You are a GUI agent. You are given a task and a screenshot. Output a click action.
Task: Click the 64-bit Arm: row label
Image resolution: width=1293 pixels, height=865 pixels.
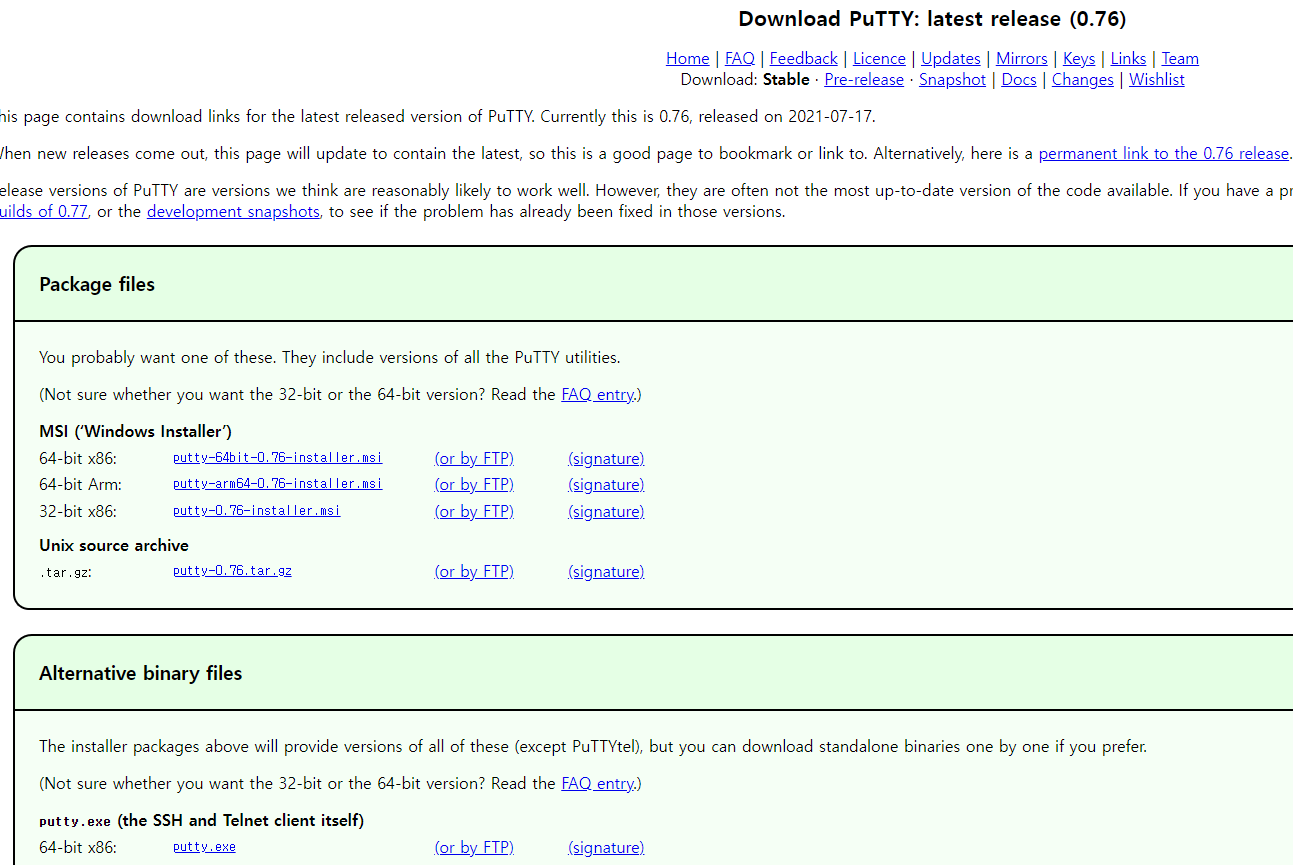(80, 484)
